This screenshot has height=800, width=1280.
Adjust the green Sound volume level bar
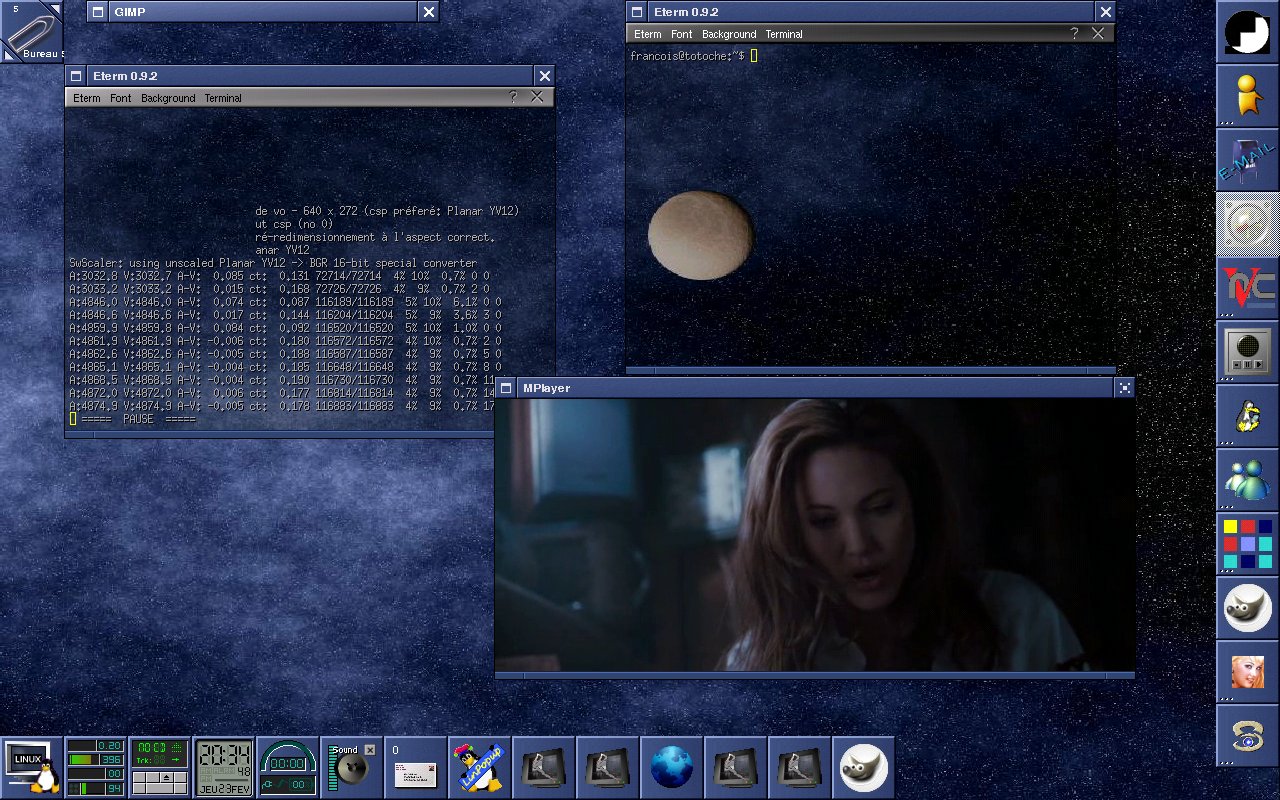coord(332,770)
